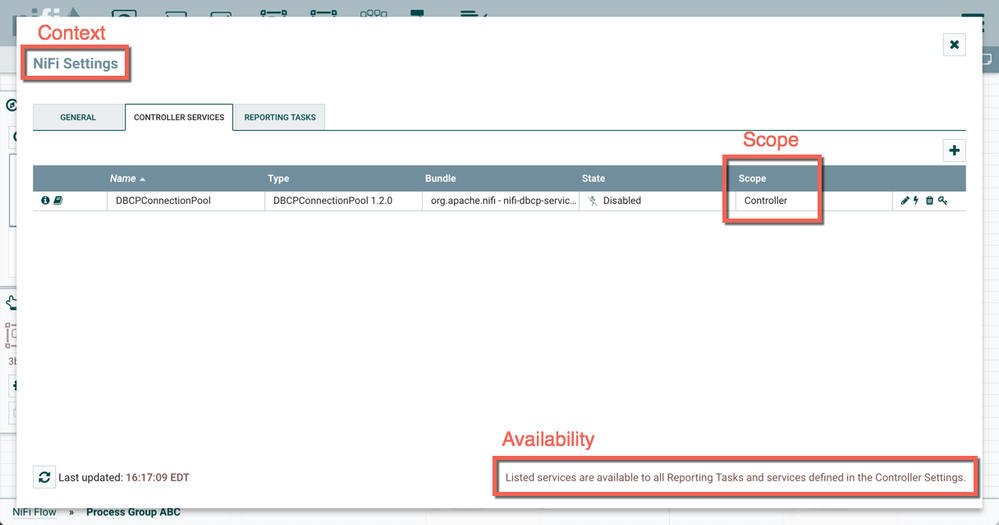Sort by the Type column header

(x=278, y=178)
